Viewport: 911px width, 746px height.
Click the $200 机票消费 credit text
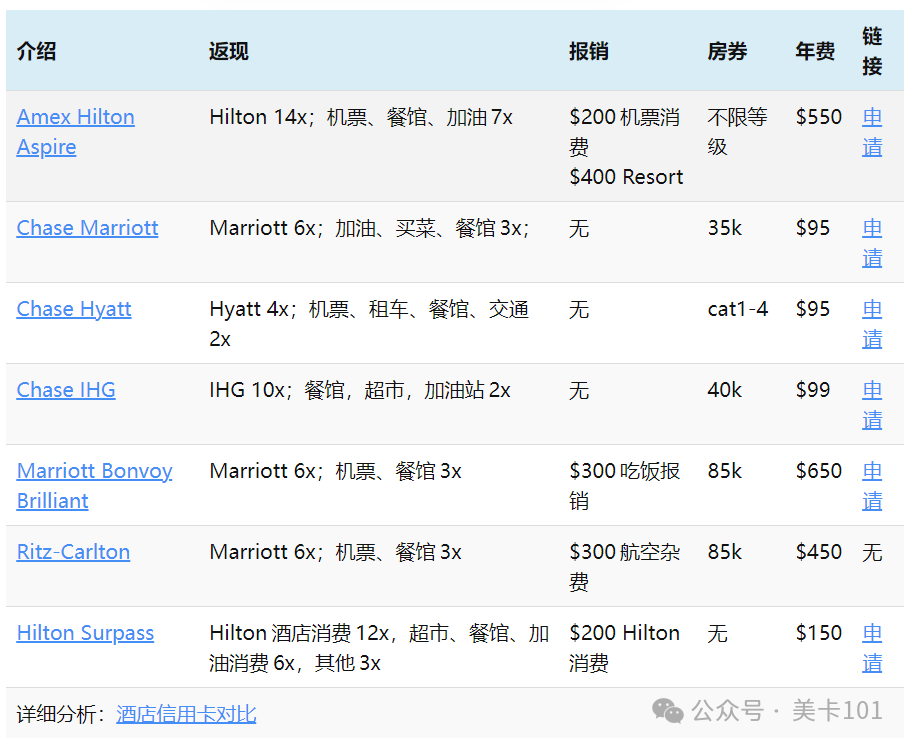(x=625, y=132)
